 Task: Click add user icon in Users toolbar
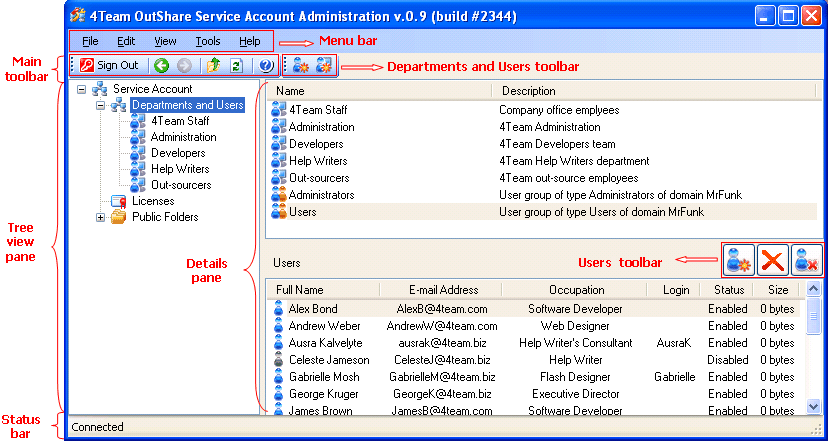[738, 260]
